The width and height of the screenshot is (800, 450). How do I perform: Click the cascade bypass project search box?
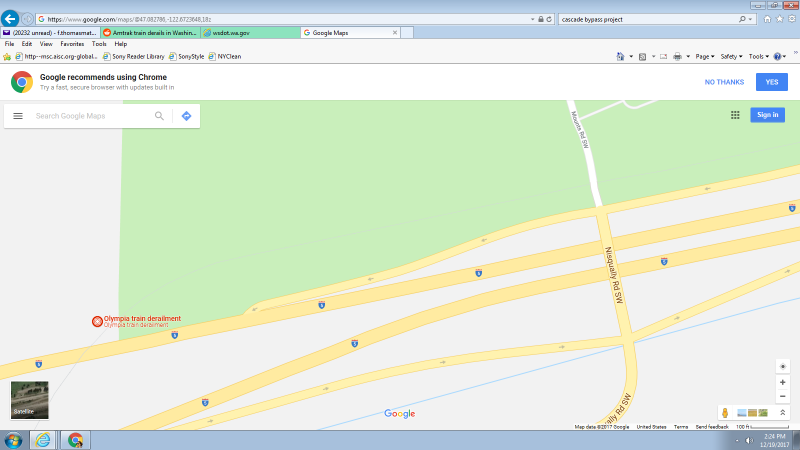(x=648, y=19)
